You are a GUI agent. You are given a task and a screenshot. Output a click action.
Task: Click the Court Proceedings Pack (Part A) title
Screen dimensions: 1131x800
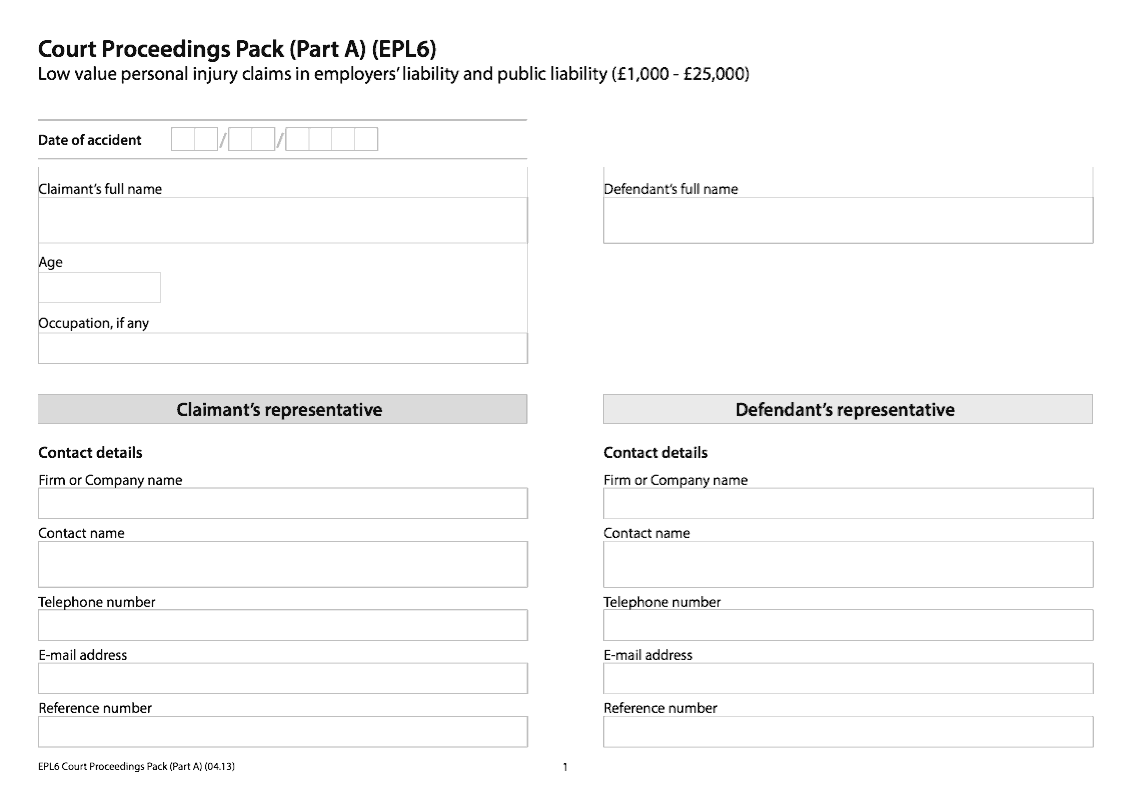tap(237, 49)
